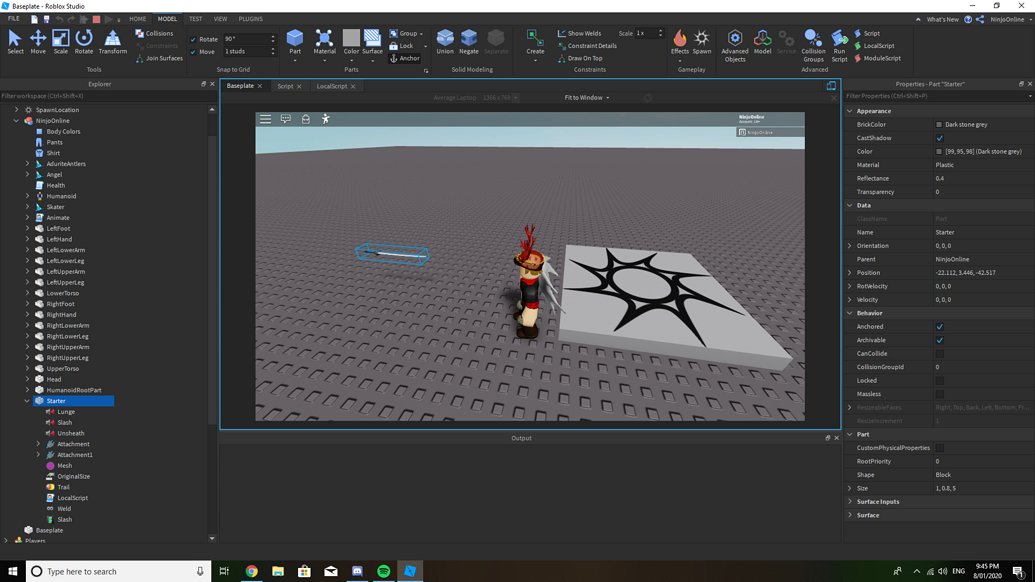Open the in-game emotes icon
This screenshot has width=1035, height=582.
(325, 119)
